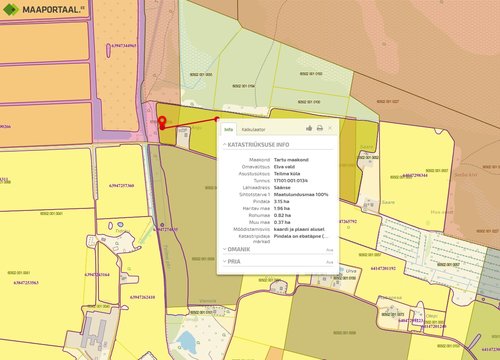Print the cadastral unit info
The width and height of the screenshot is (500, 360).
click(320, 128)
